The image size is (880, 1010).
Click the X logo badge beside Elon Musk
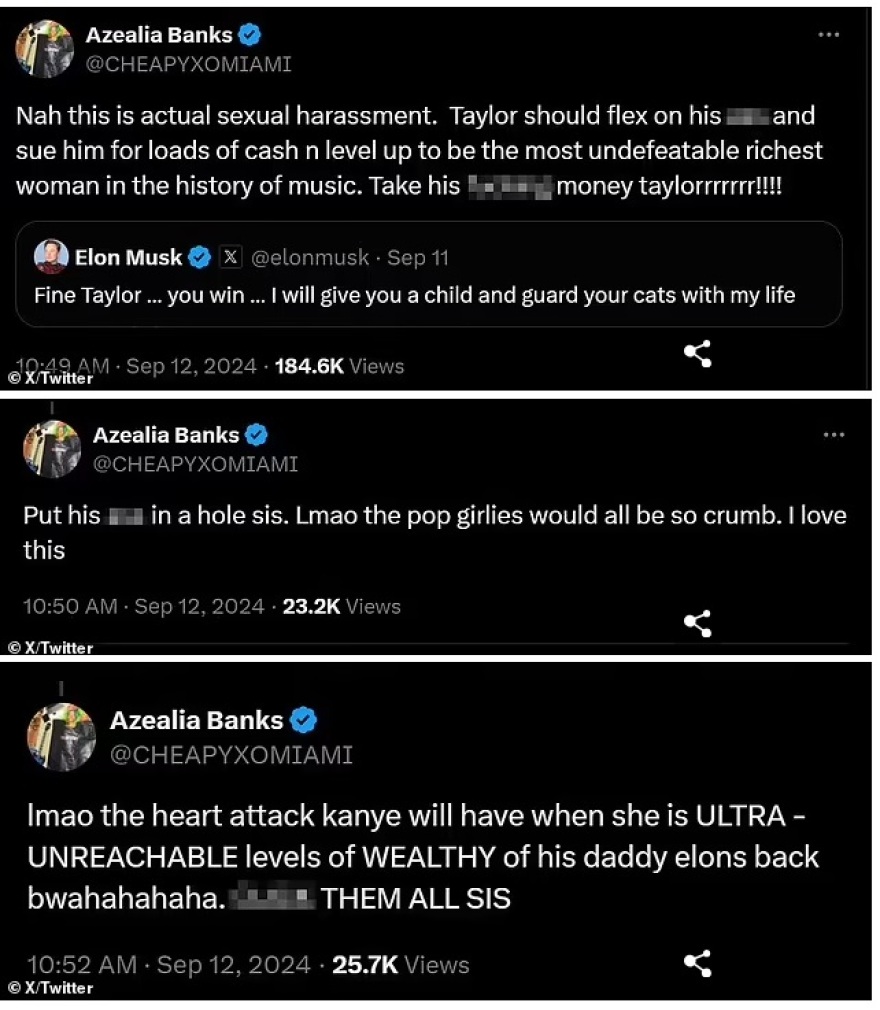point(229,258)
